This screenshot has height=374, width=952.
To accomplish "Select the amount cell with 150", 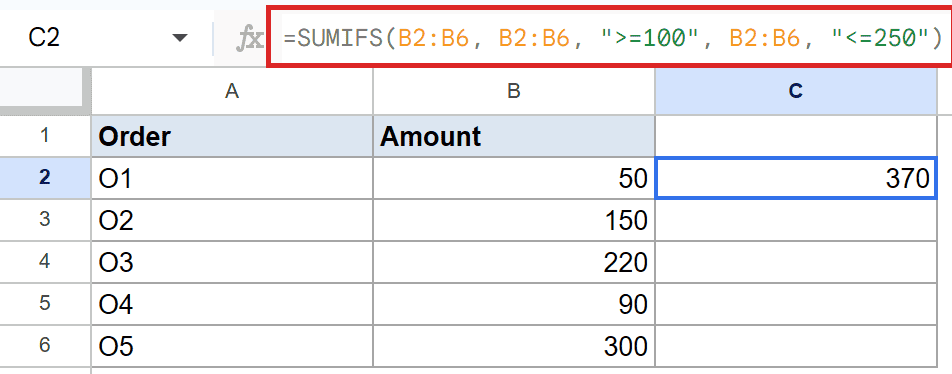I will tap(514, 220).
